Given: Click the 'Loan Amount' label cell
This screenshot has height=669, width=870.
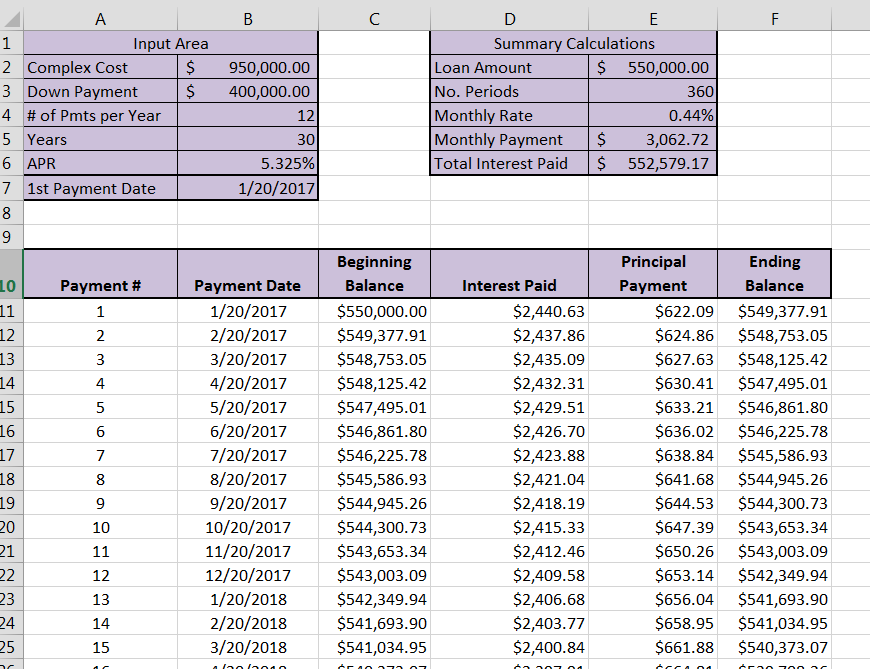Looking at the screenshot, I should click(x=509, y=67).
